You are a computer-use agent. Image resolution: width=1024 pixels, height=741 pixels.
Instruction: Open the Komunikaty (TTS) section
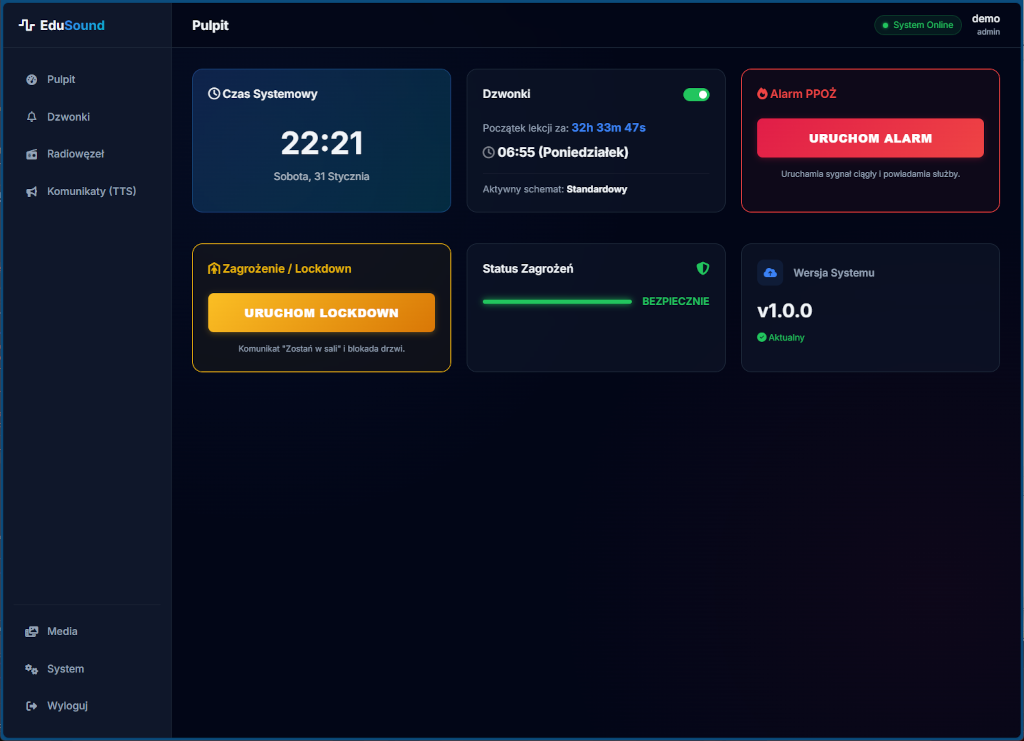(91, 191)
